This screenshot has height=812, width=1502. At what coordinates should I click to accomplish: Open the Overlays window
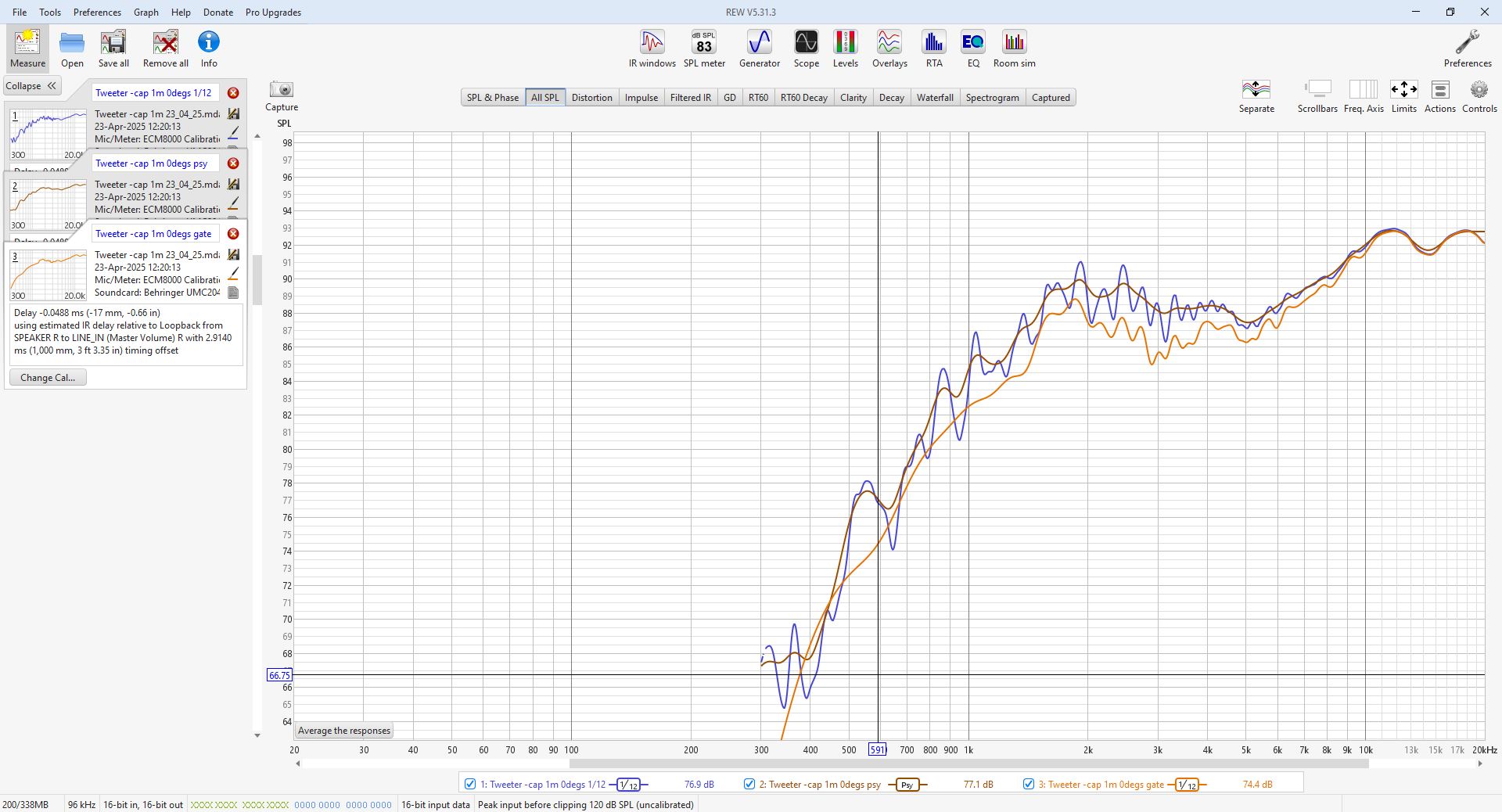(889, 49)
